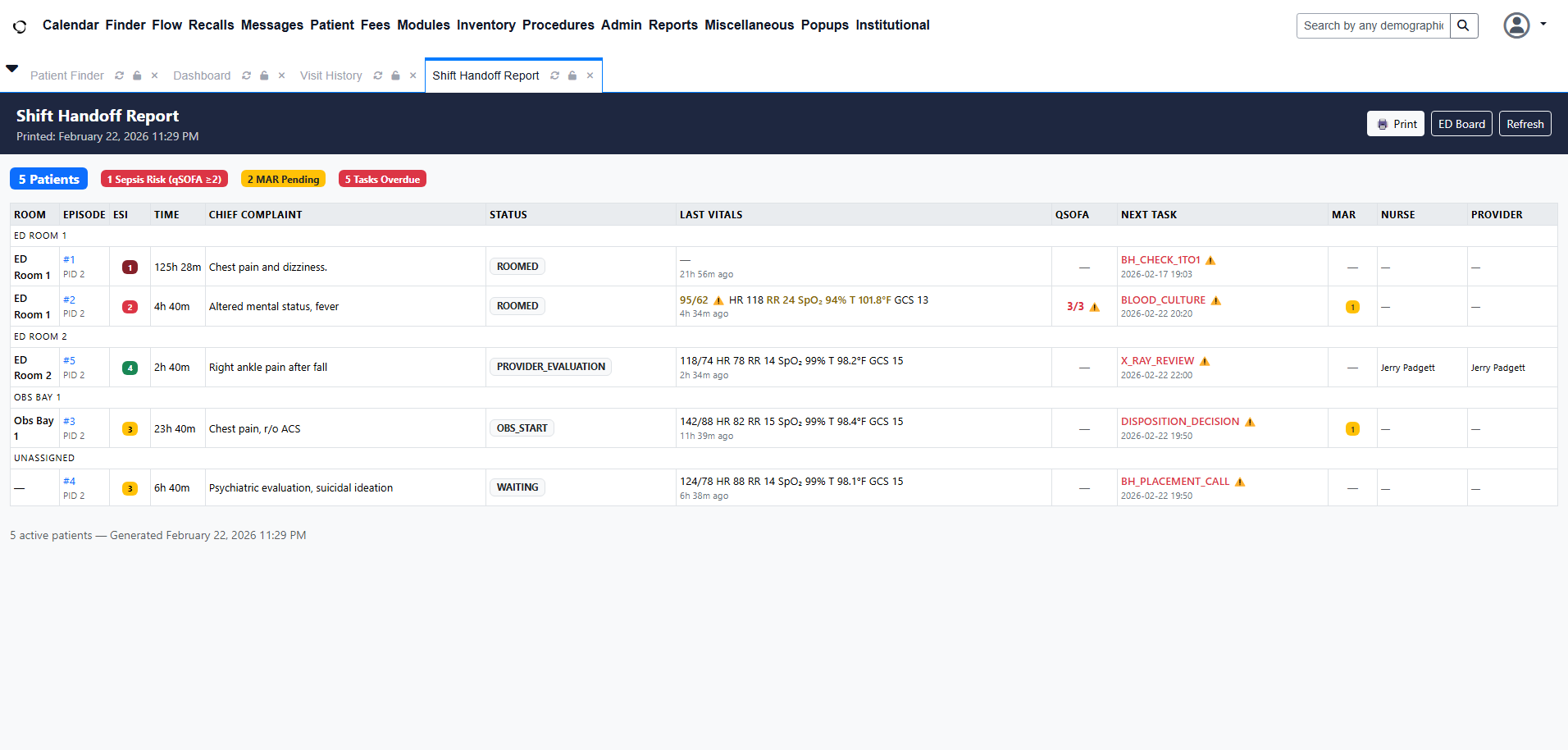The height and width of the screenshot is (750, 1568).
Task: Click the demographics search input field
Action: tap(1373, 25)
